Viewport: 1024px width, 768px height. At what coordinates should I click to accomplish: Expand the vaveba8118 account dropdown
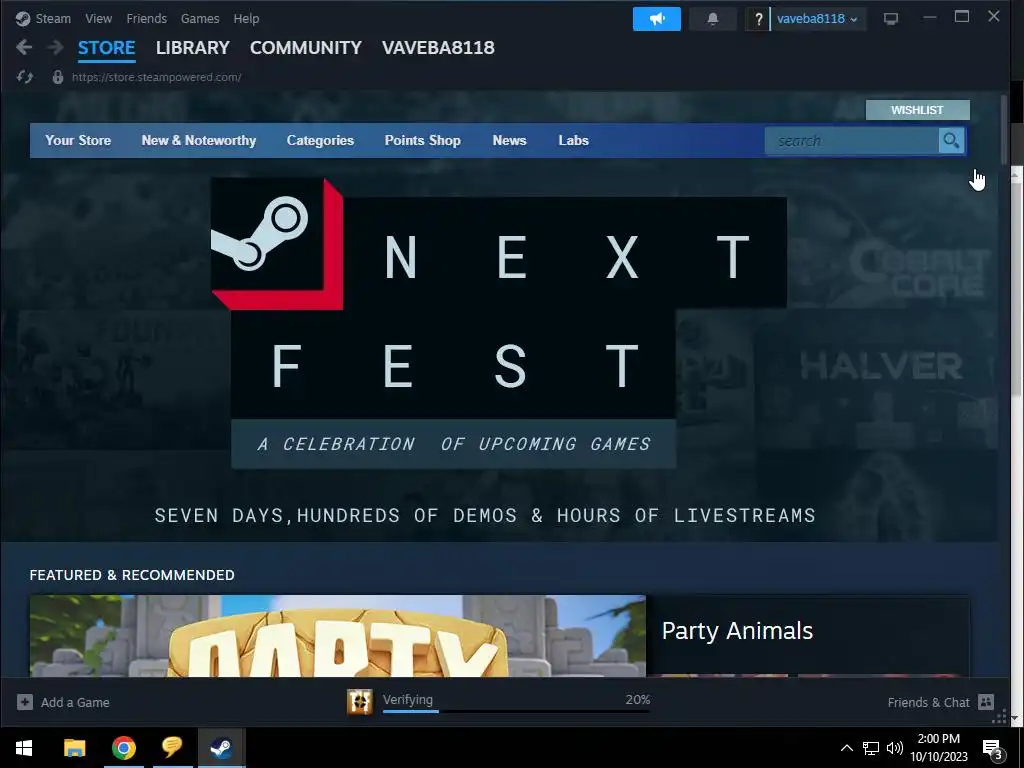(x=818, y=19)
